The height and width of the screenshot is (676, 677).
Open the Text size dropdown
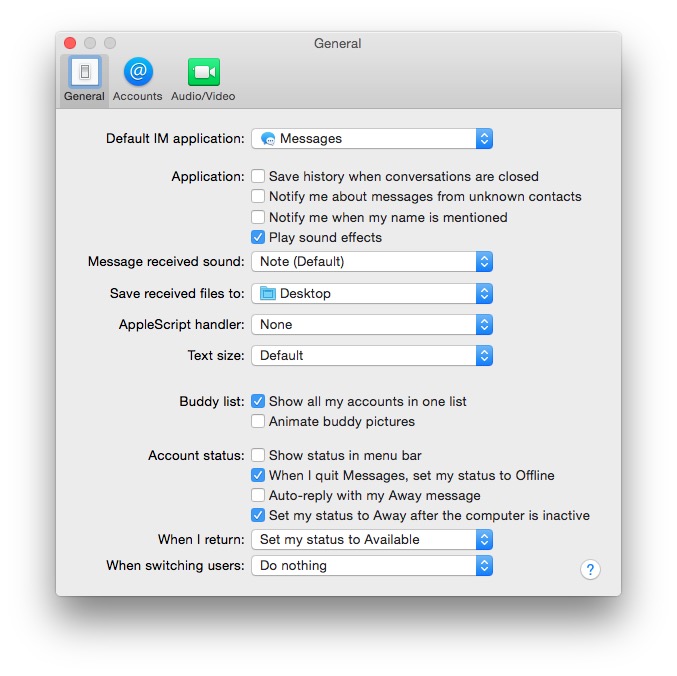[x=372, y=356]
